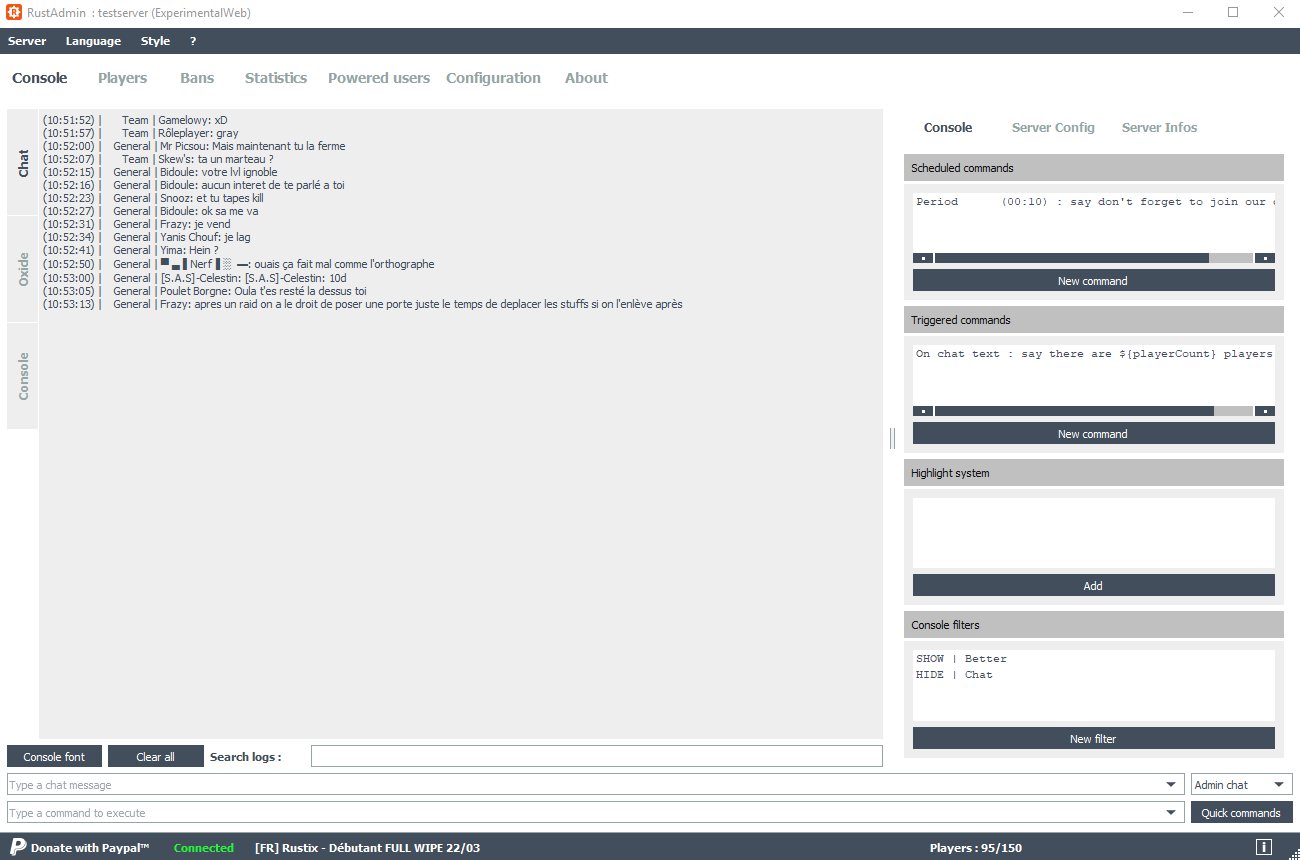Select the vertical Chat tab
This screenshot has width=1300, height=860.
[x=23, y=163]
